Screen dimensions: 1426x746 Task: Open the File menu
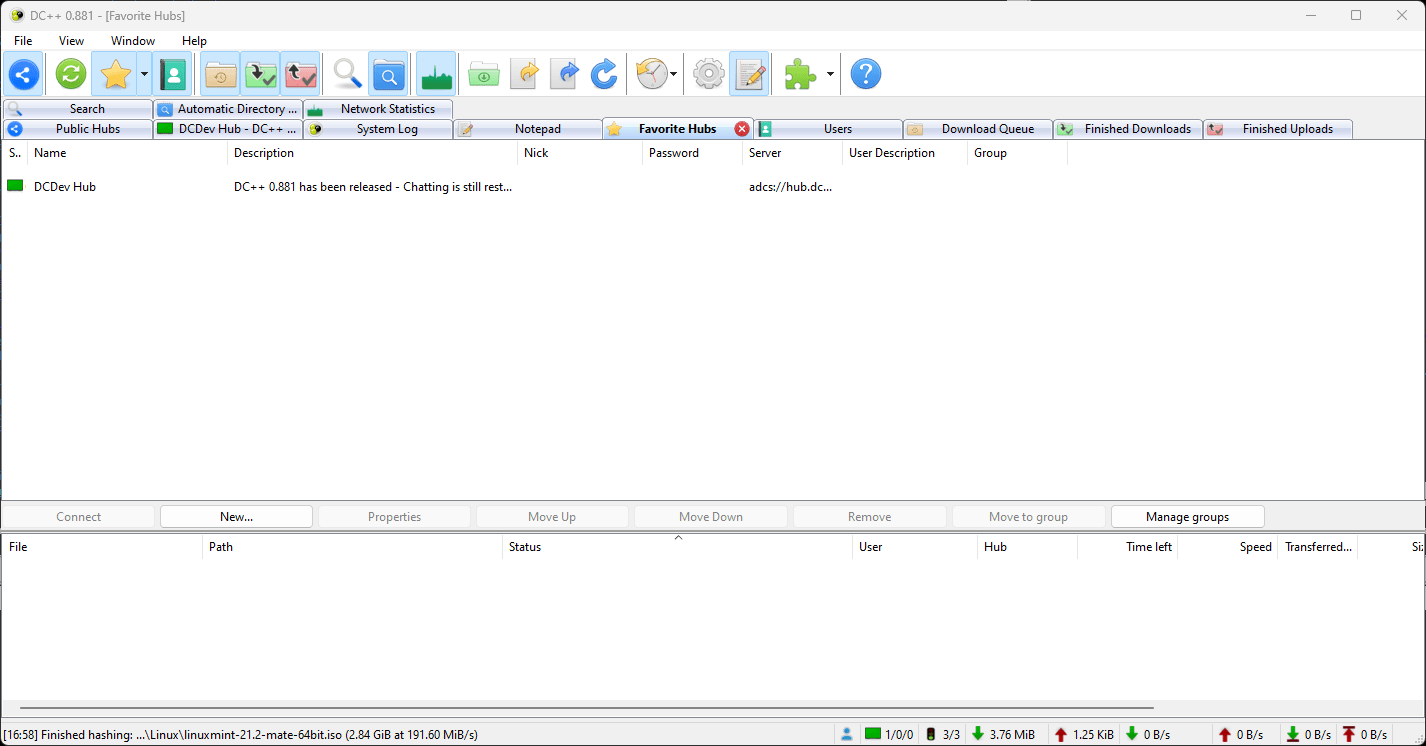[x=23, y=41]
